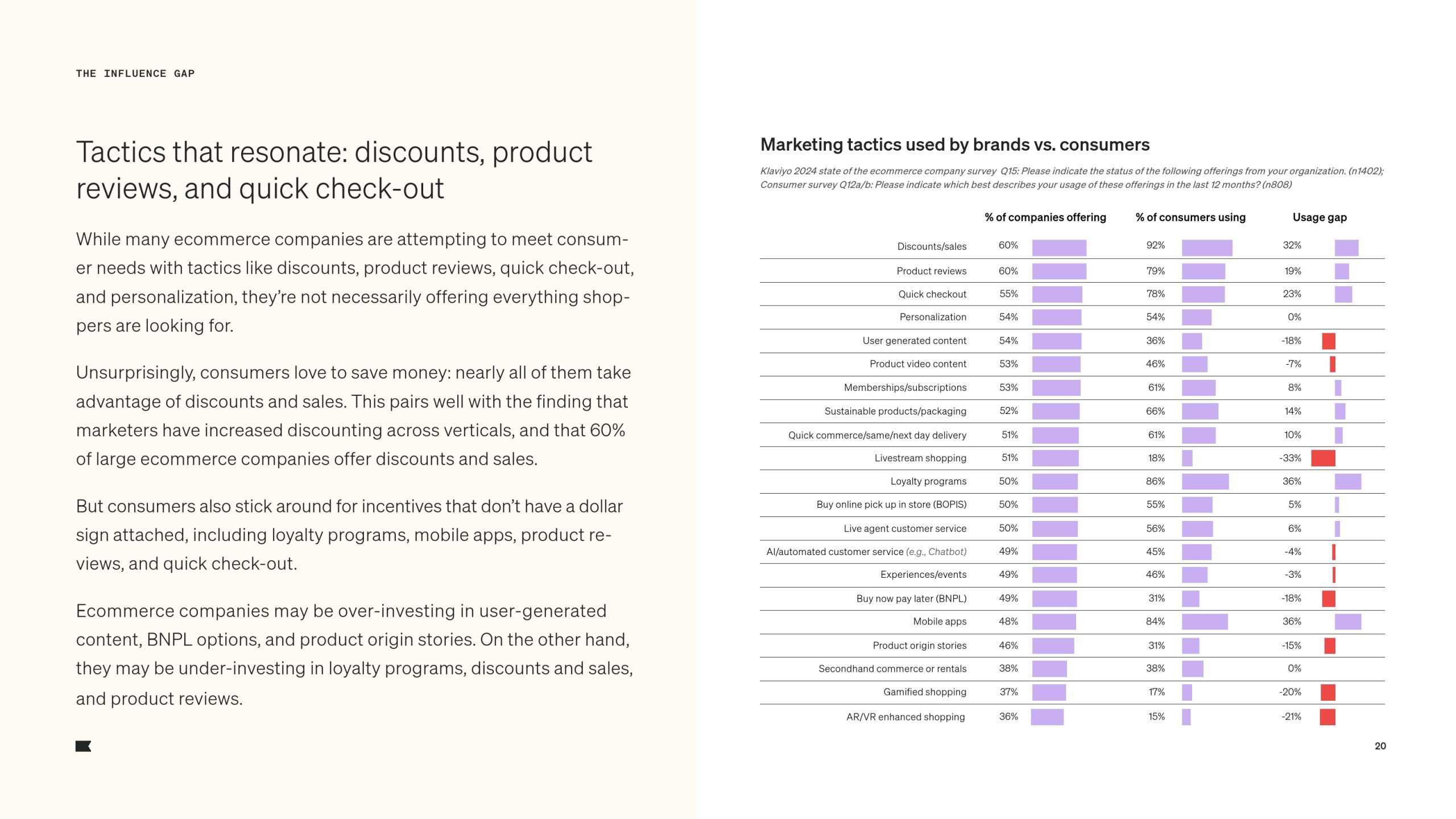Click the "User generated content" row label
Viewport: 1456px width, 819px height.
click(914, 341)
